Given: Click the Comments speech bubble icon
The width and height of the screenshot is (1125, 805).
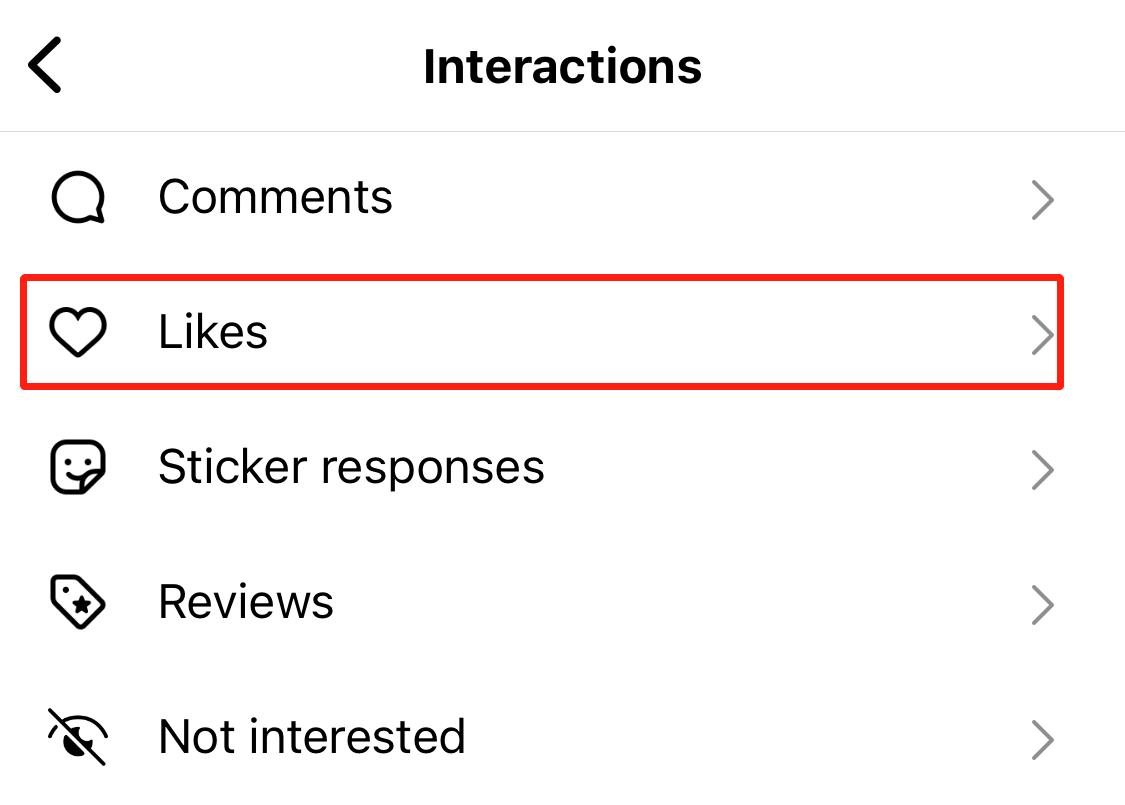Looking at the screenshot, I should click(x=78, y=198).
